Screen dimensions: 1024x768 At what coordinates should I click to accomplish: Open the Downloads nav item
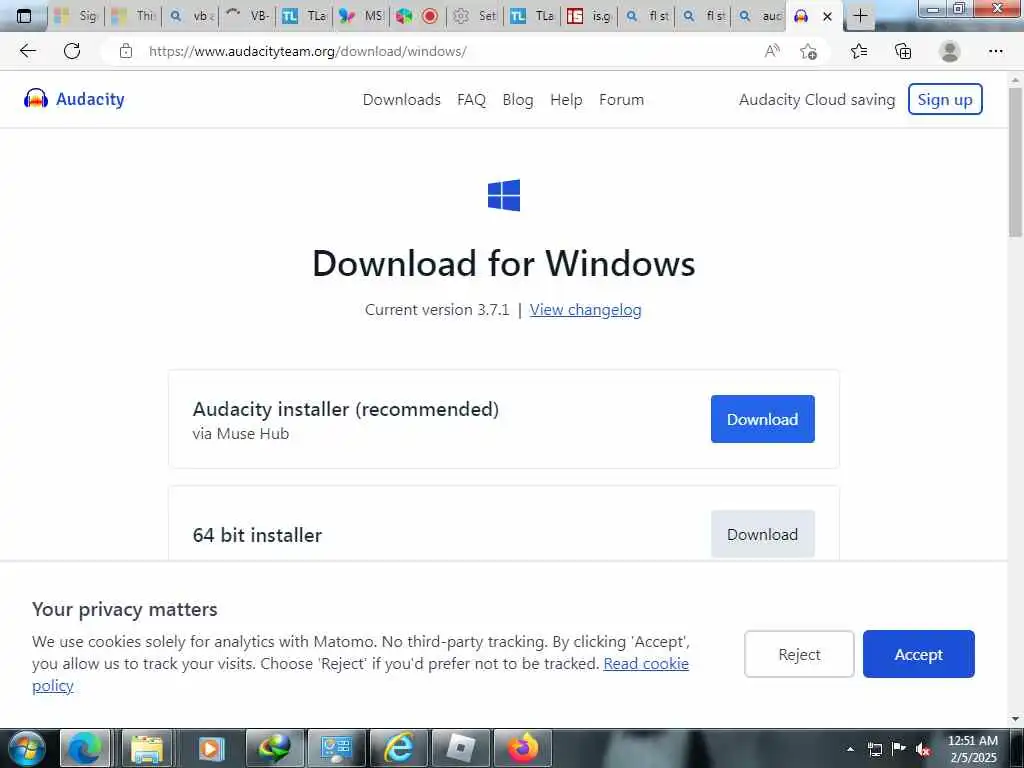coord(402,100)
